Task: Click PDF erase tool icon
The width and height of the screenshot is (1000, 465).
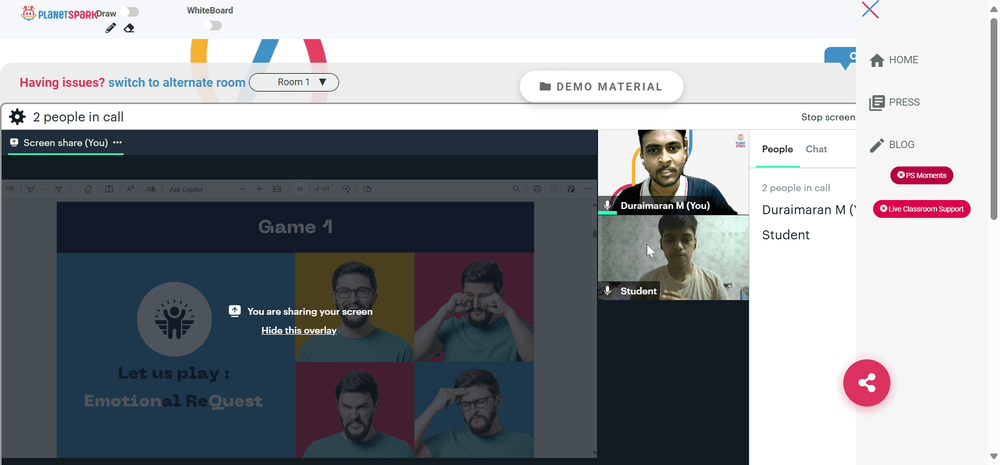Action: click(x=88, y=189)
